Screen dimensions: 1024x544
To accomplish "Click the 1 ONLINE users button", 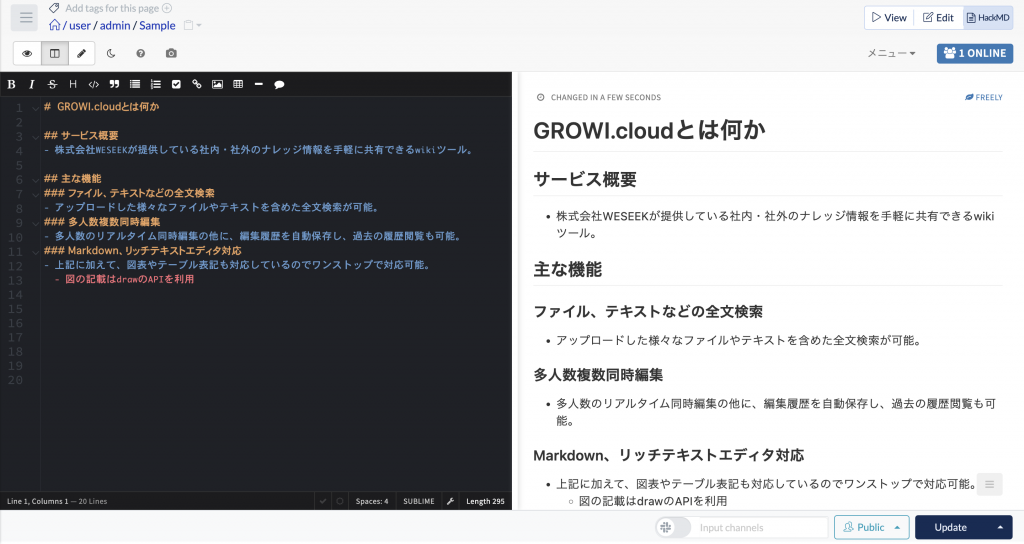I will point(974,54).
